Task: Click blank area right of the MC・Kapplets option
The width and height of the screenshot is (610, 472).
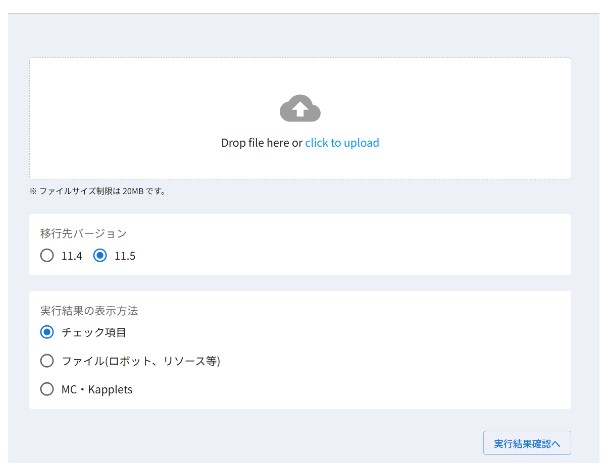Action: click(350, 389)
